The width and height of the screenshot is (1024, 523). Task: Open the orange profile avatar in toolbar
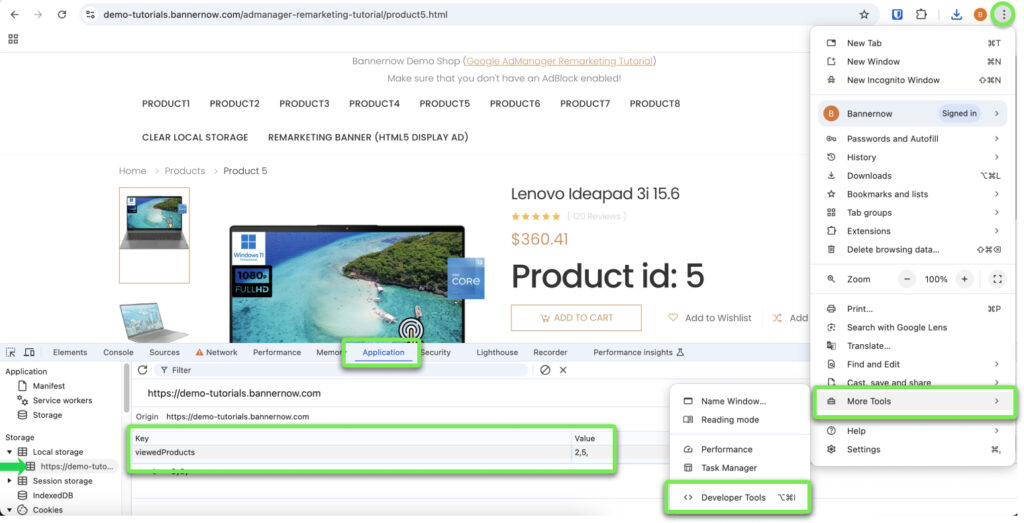pos(980,14)
